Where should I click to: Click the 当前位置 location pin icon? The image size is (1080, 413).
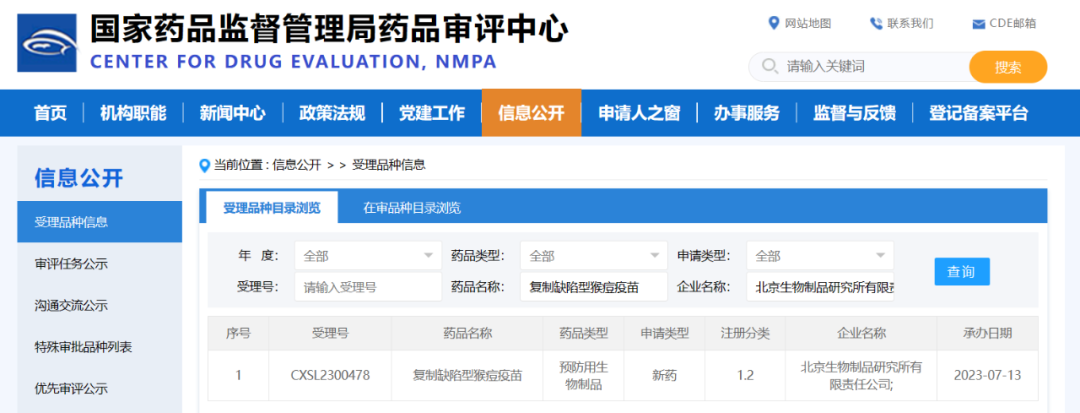pos(204,165)
